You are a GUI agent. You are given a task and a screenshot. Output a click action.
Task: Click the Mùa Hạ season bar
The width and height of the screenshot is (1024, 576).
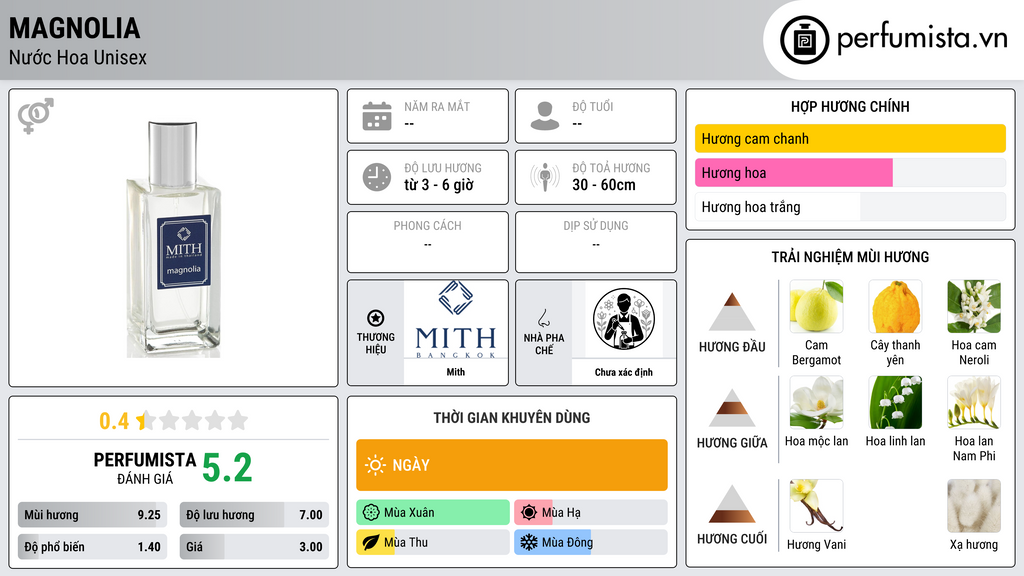point(591,513)
